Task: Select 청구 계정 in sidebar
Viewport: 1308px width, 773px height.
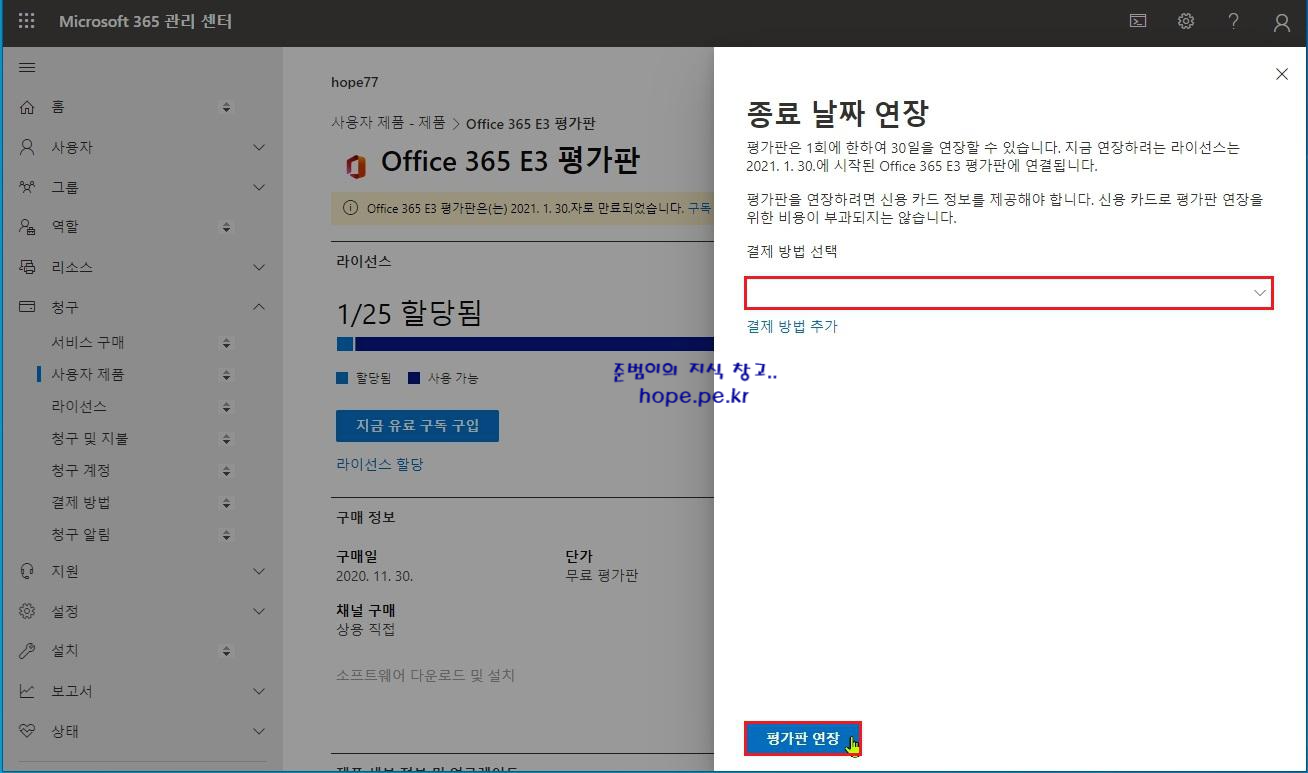Action: tap(81, 471)
